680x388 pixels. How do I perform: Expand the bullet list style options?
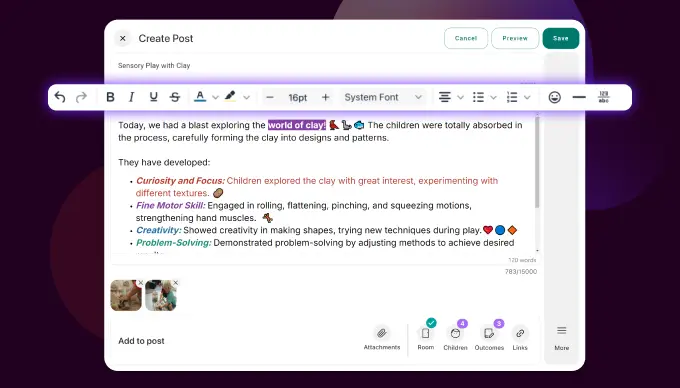[x=494, y=97]
